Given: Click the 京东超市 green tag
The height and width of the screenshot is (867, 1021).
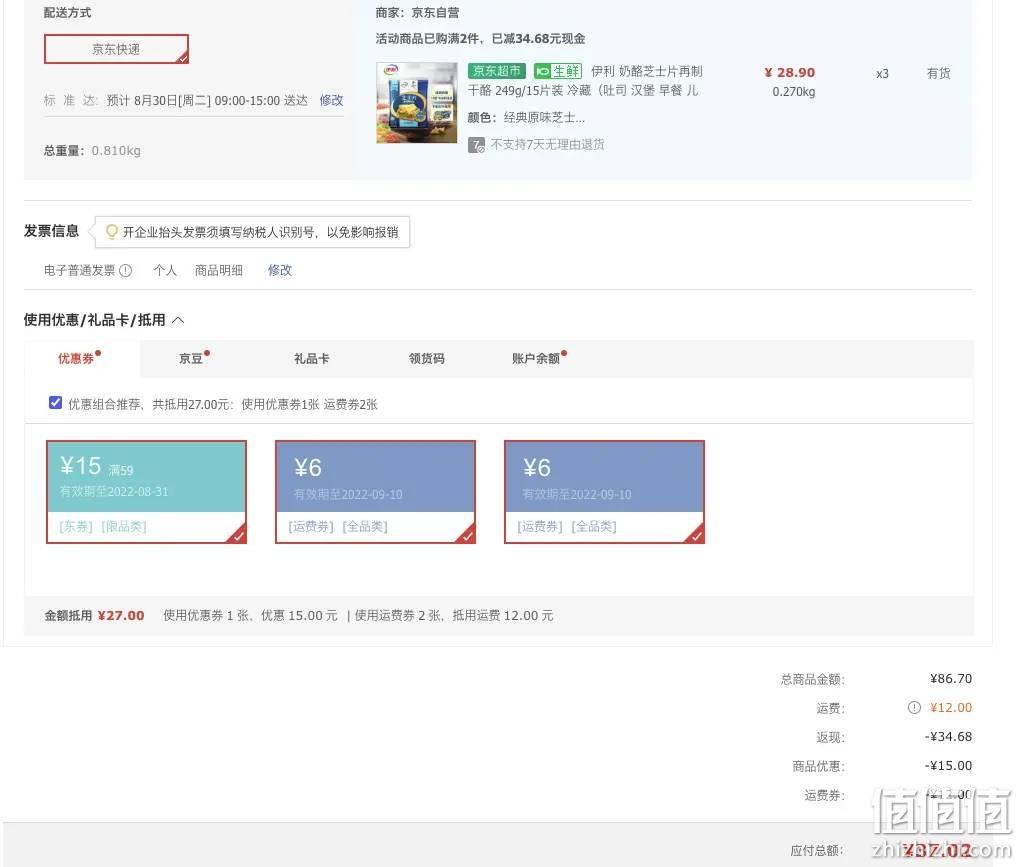Looking at the screenshot, I should point(496,71).
